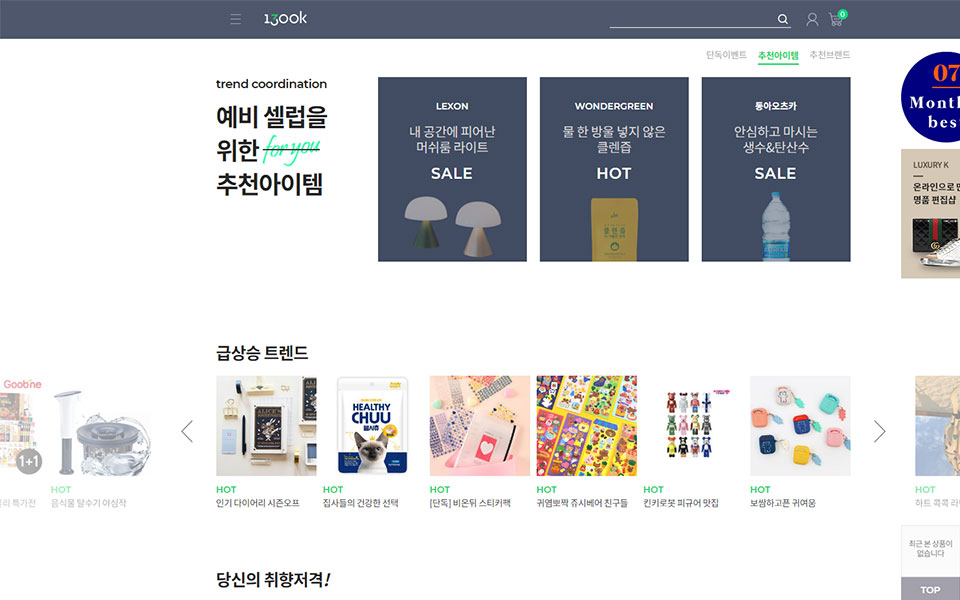Show next trend items with right arrow
The width and height of the screenshot is (960, 600).
tap(879, 431)
